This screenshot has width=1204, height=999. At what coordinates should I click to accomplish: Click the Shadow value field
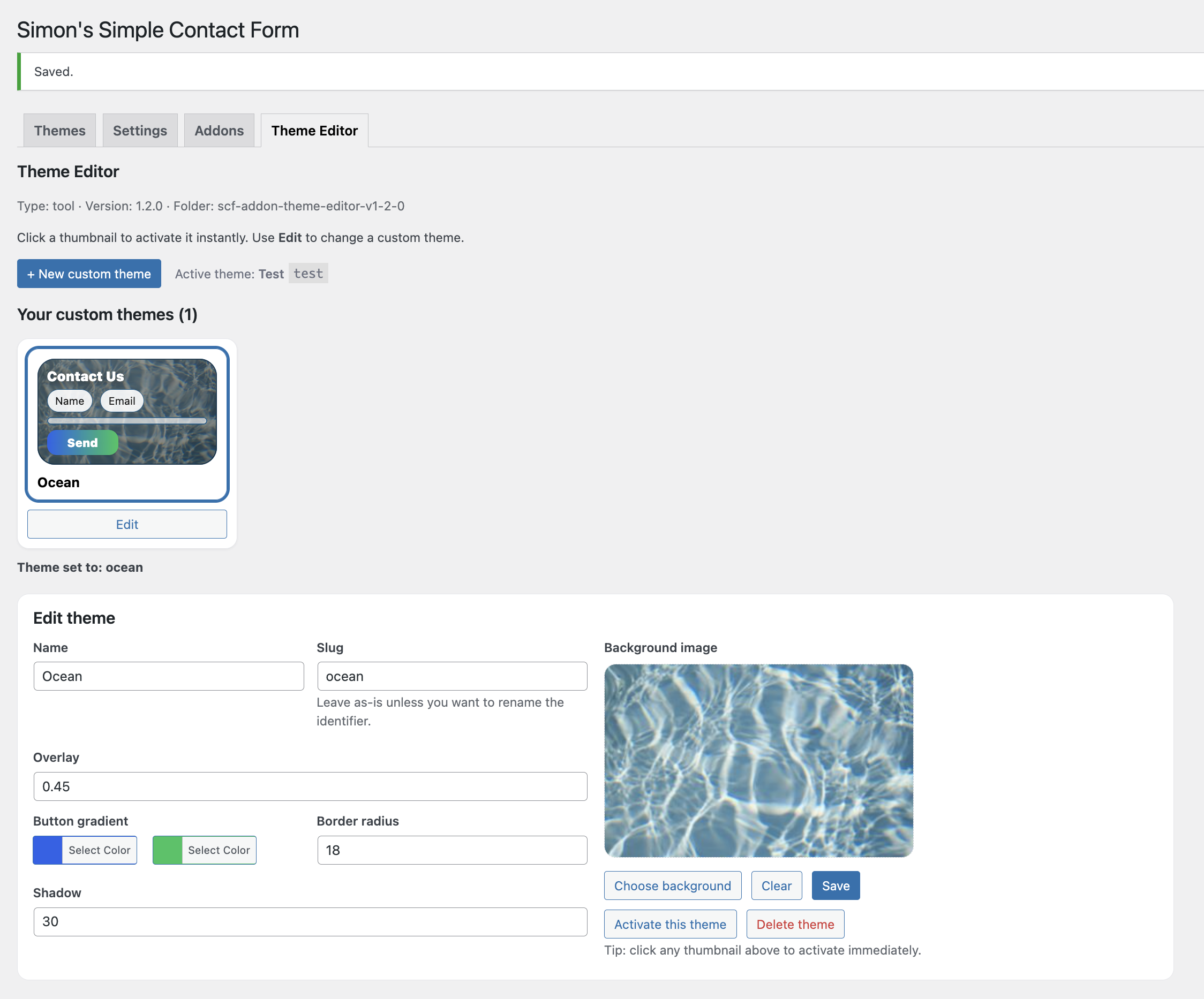[x=310, y=921]
